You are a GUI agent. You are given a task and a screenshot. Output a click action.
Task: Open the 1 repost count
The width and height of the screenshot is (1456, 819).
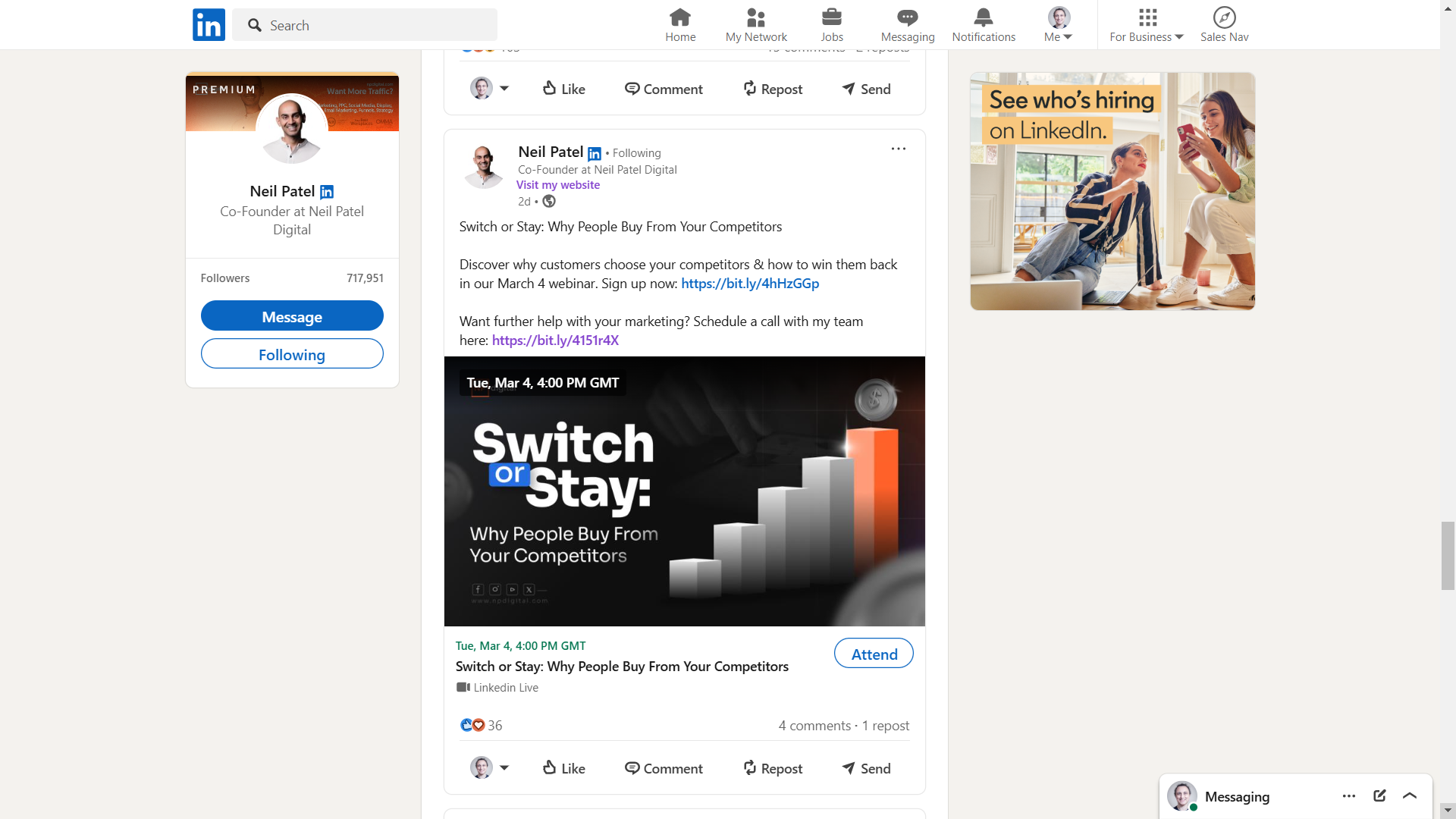[x=886, y=726]
